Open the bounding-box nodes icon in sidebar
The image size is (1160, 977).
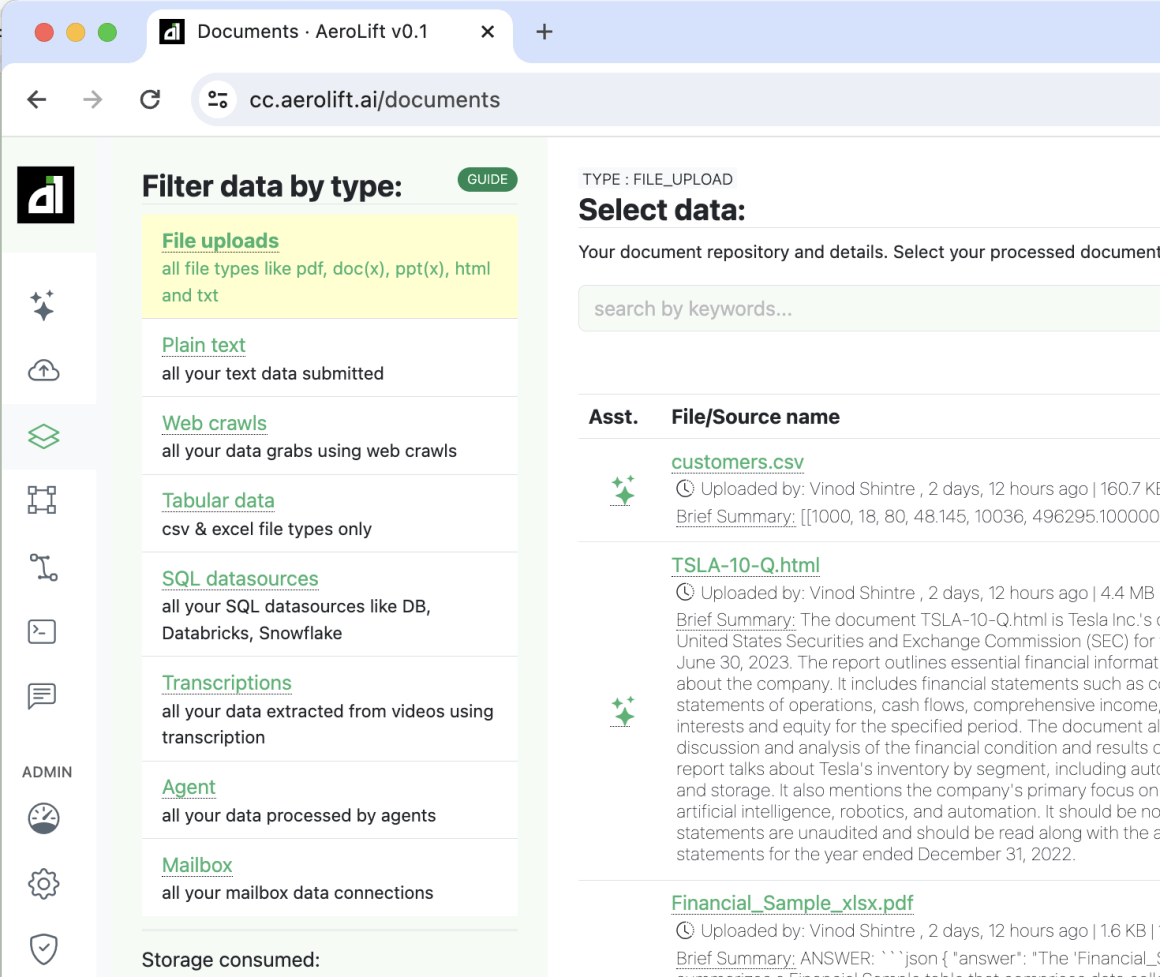(x=42, y=500)
